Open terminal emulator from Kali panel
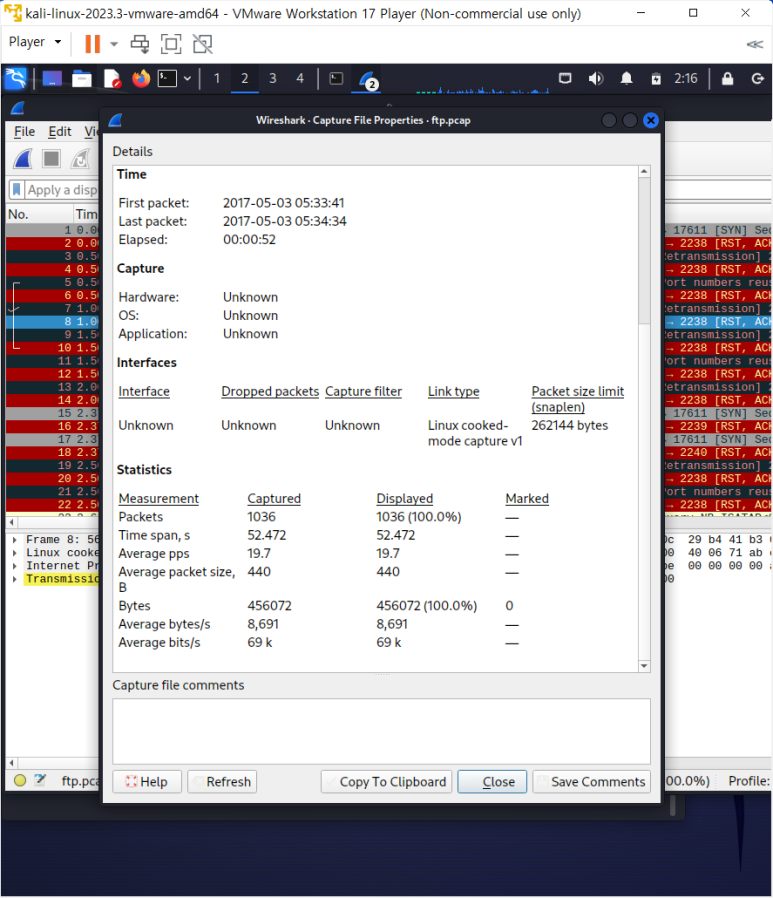The image size is (773, 898). [x=167, y=78]
